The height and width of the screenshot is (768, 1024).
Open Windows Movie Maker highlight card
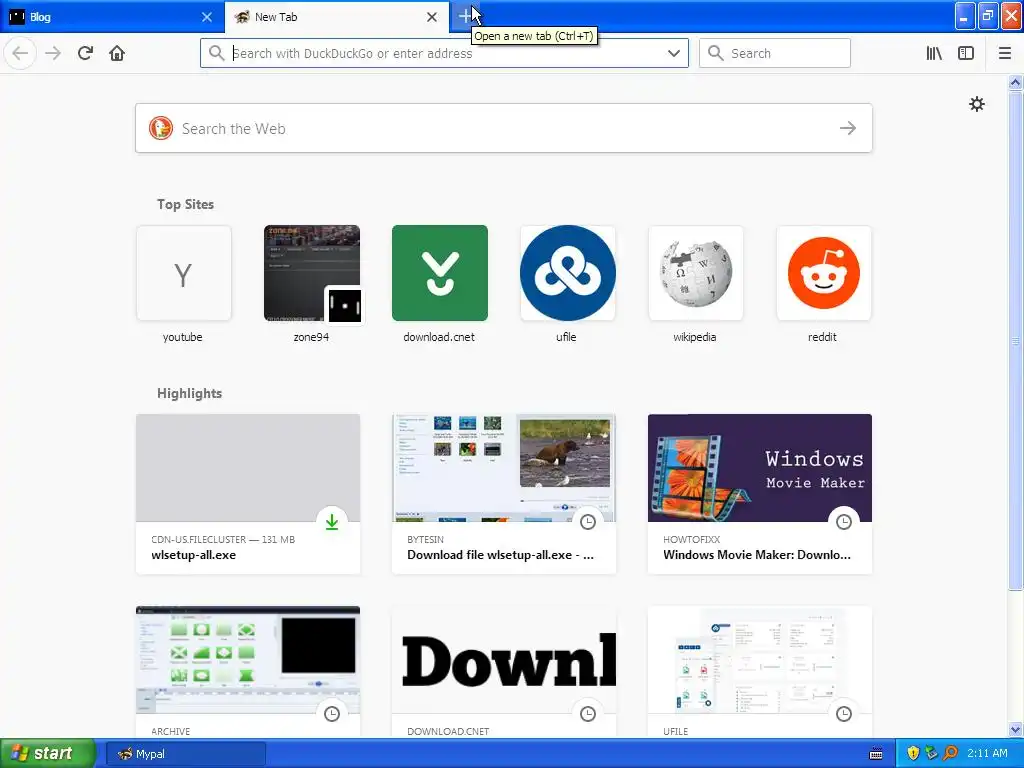pos(760,494)
